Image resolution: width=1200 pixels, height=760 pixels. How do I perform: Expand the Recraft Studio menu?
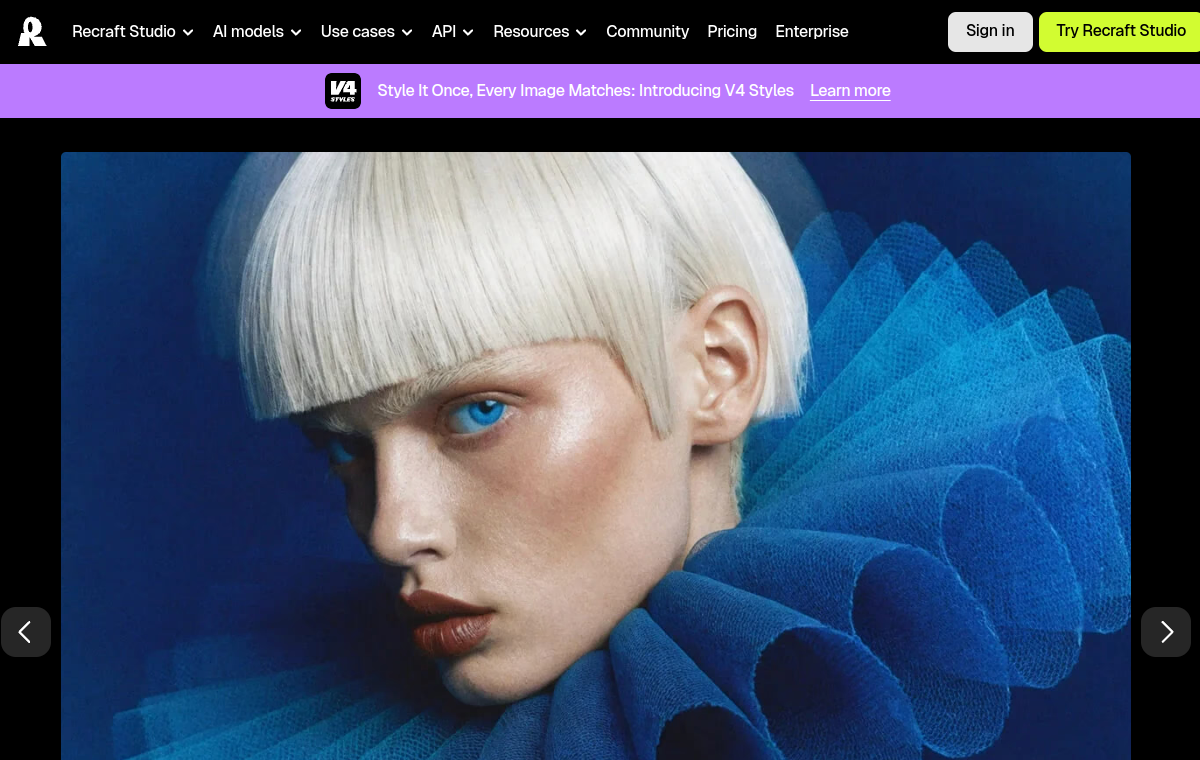tap(133, 32)
